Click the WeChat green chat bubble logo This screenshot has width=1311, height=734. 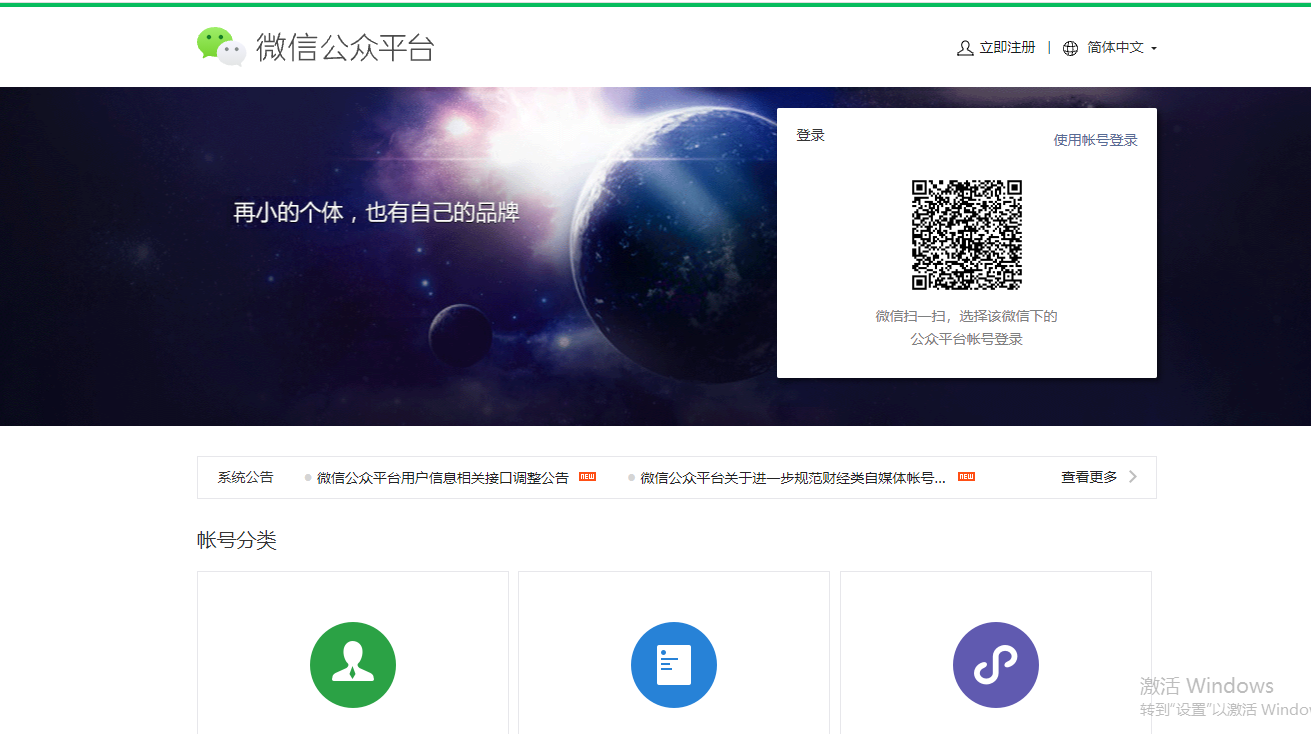point(221,46)
